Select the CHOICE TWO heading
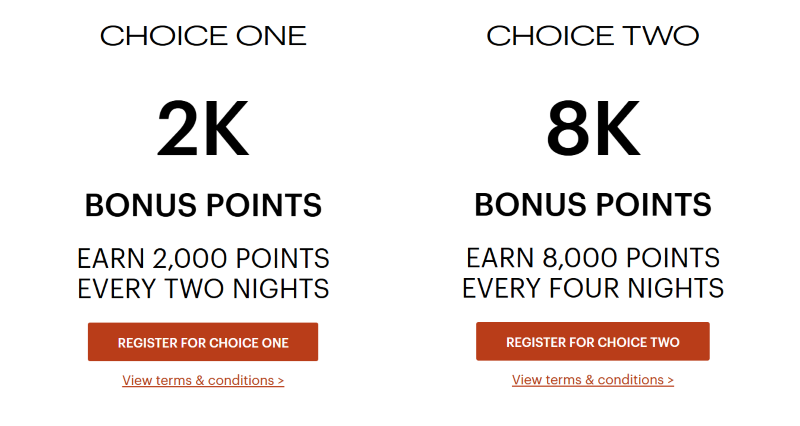The image size is (800, 426). point(593,36)
